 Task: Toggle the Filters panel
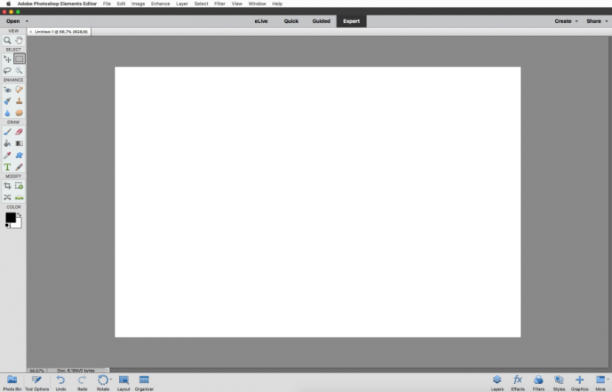click(538, 383)
